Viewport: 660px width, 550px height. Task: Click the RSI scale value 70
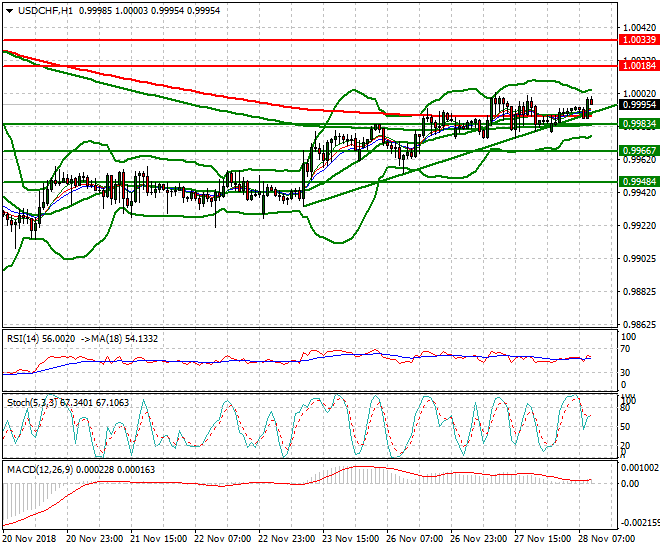[625, 349]
